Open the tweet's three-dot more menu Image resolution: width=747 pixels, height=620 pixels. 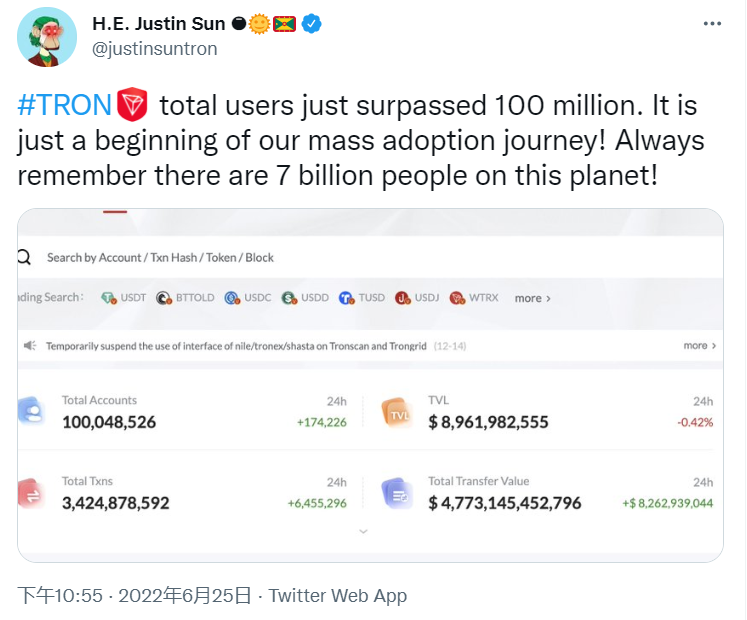(x=712, y=23)
